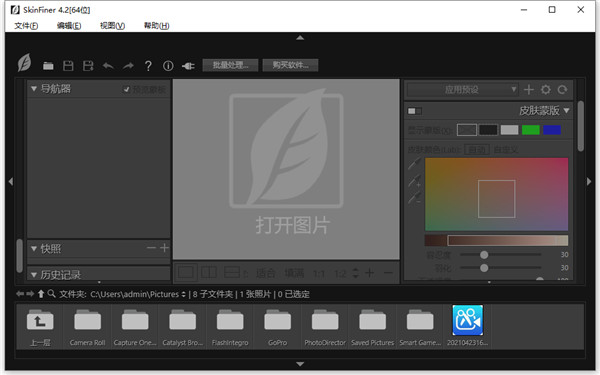The height and width of the screenshot is (375, 600).
Task: Reset settings with the circular arrow icon
Action: pos(562,90)
